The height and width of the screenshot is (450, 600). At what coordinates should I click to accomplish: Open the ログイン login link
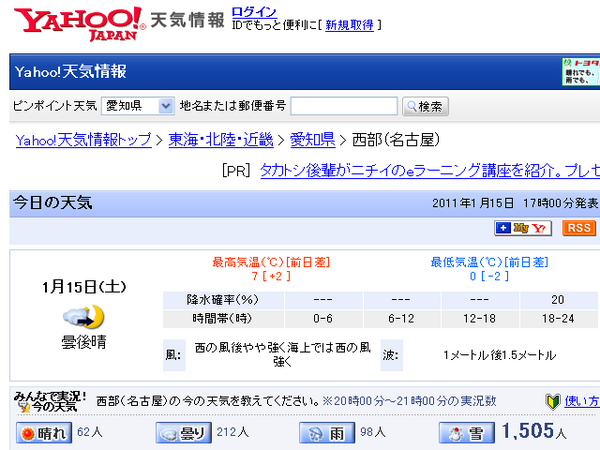point(248,11)
